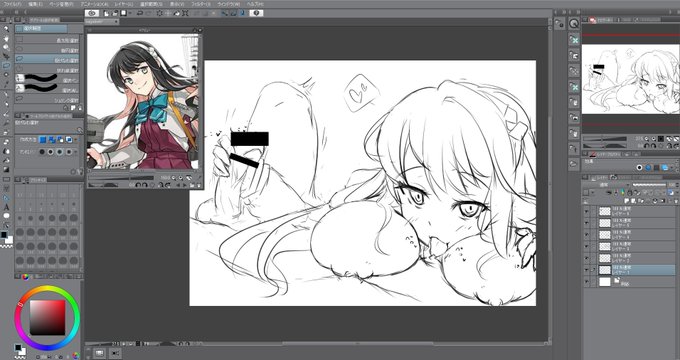Select the Eyedropper tool

(6, 84)
